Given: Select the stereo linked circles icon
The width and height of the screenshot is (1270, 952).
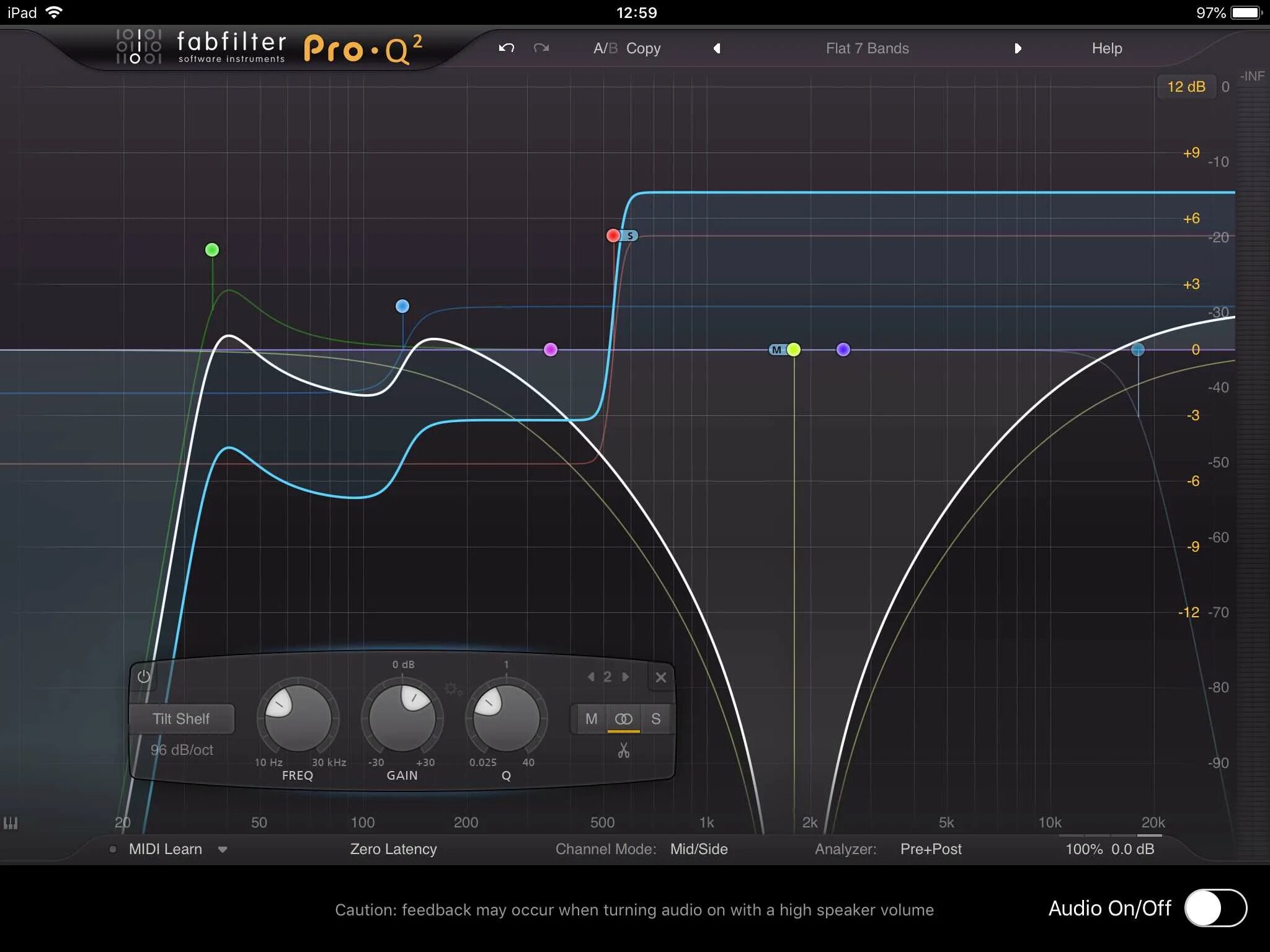Looking at the screenshot, I should (623, 719).
